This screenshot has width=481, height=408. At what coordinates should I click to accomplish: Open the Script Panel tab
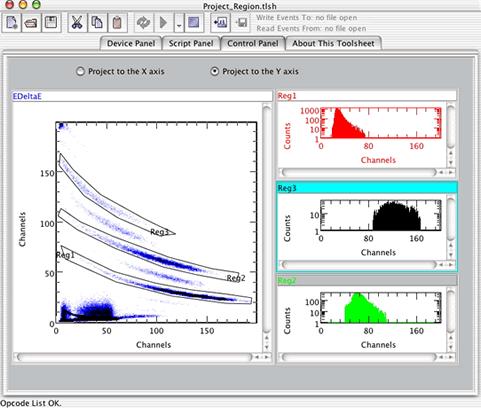coord(191,44)
